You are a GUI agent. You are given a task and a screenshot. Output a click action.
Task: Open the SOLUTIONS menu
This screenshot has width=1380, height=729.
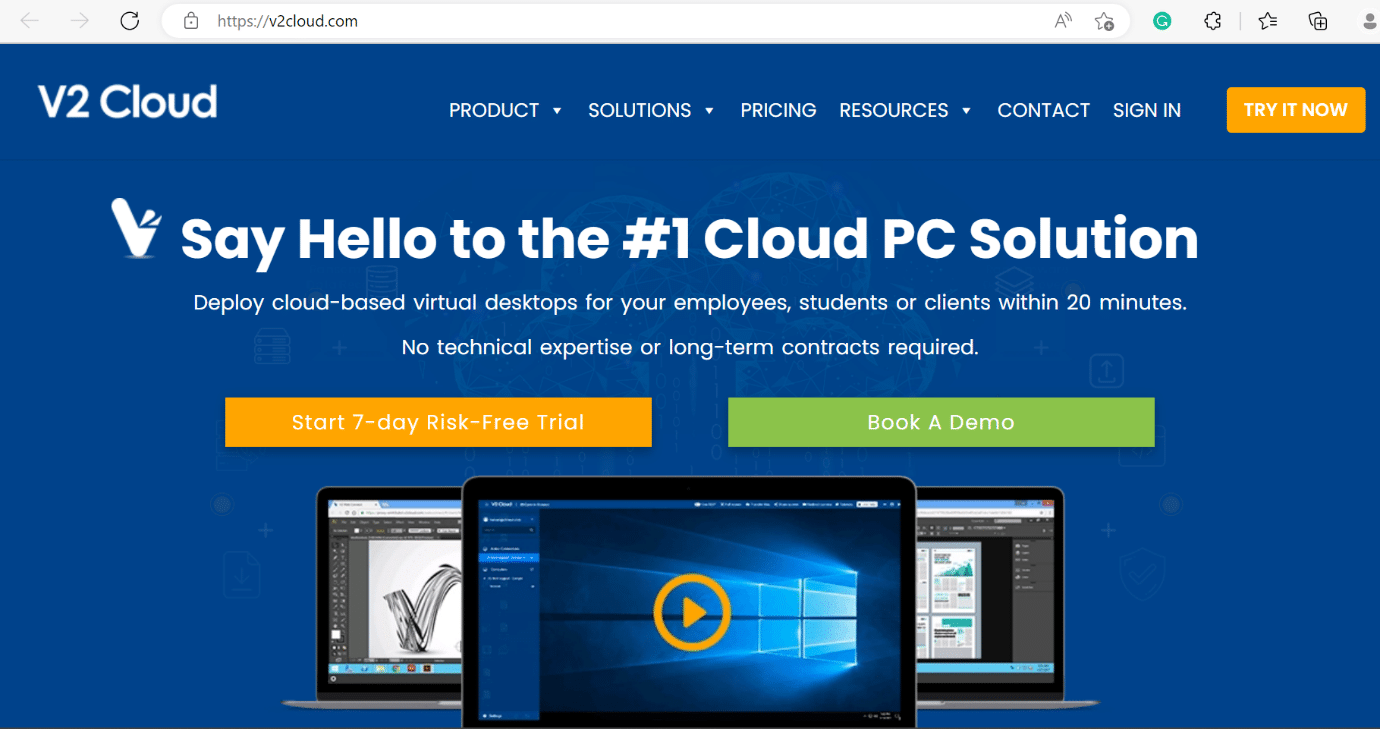pyautogui.click(x=639, y=110)
